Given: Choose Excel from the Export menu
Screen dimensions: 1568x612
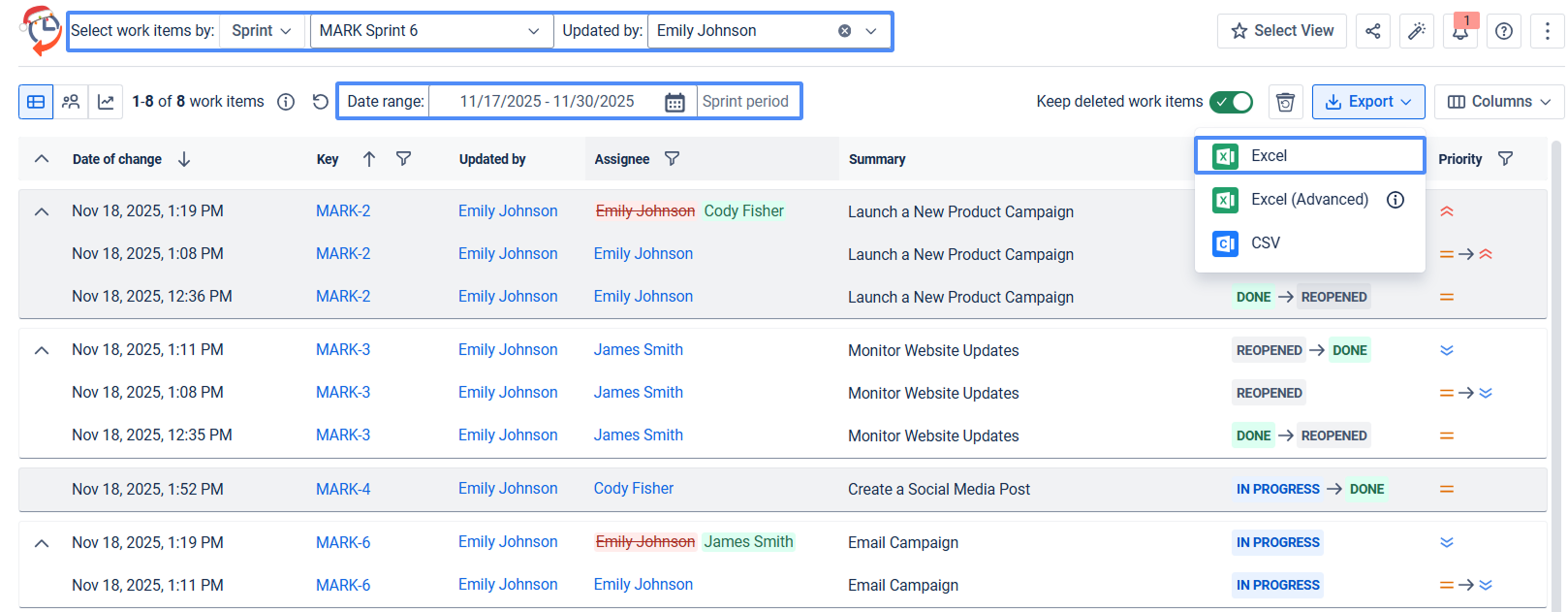Looking at the screenshot, I should click(x=1309, y=156).
